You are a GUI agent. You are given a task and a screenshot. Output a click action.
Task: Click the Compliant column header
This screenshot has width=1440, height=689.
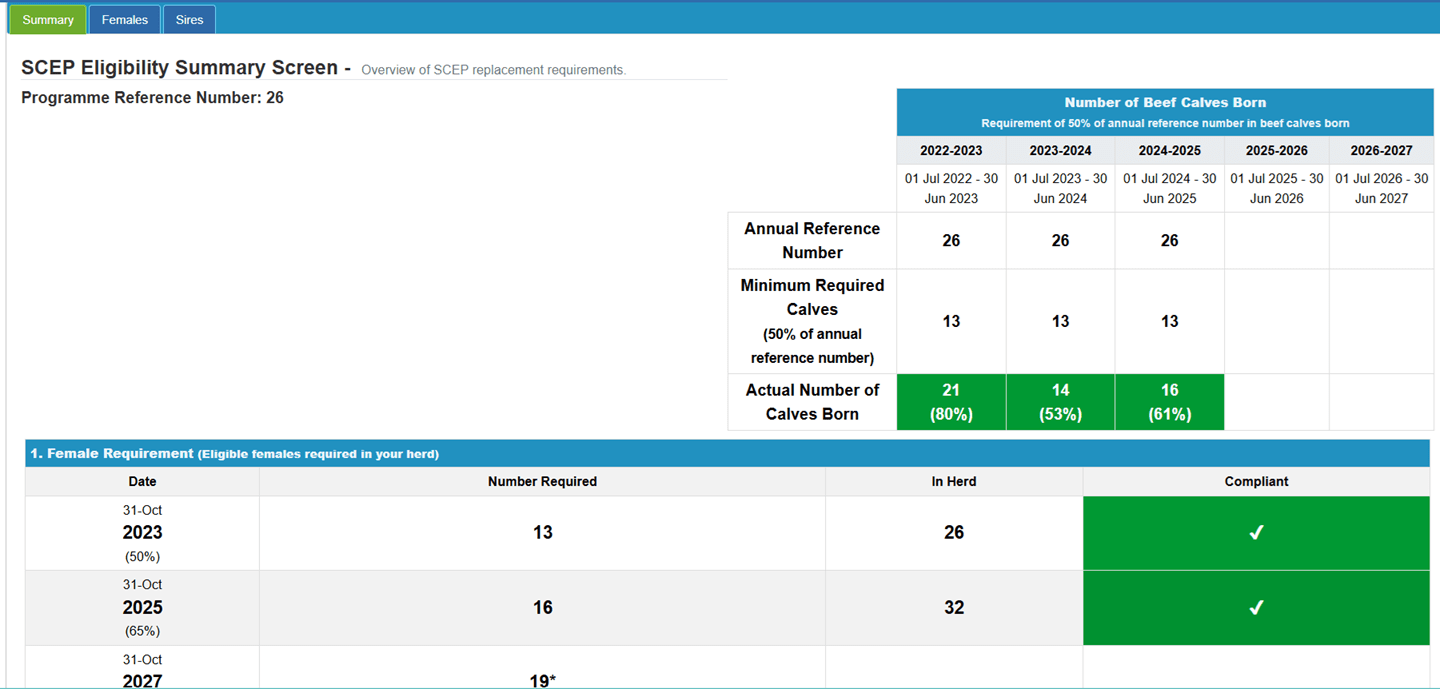(1256, 482)
